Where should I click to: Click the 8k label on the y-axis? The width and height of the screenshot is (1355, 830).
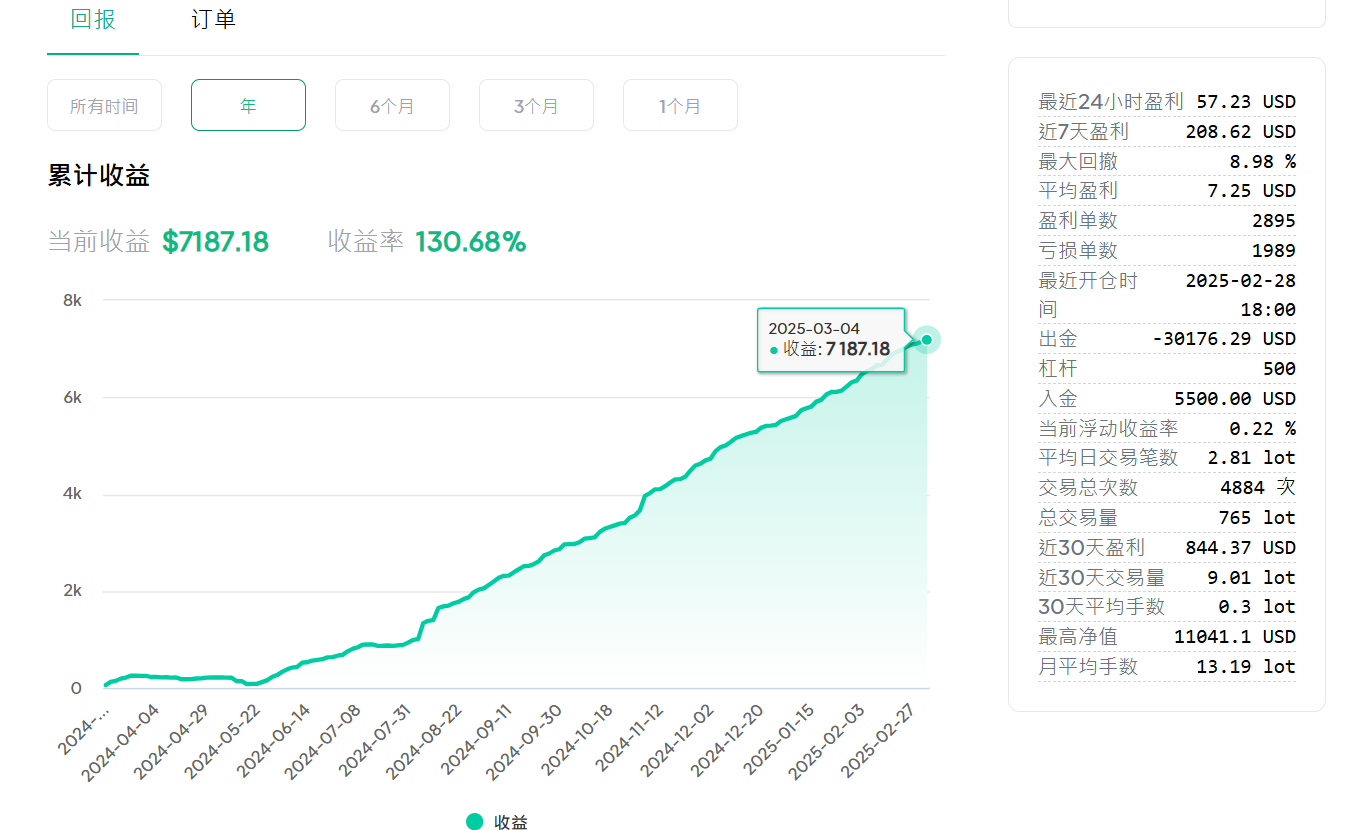point(72,300)
